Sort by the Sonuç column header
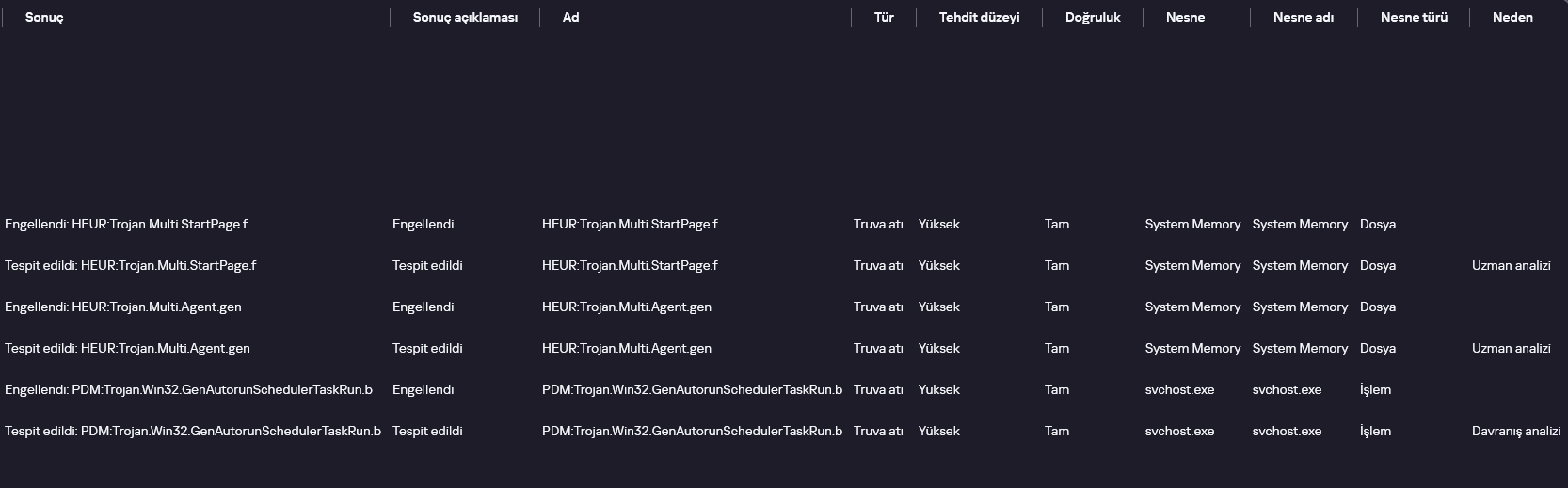 pos(44,18)
